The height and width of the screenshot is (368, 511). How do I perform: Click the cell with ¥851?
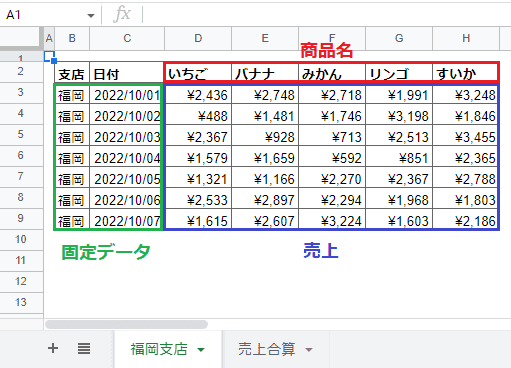click(399, 157)
